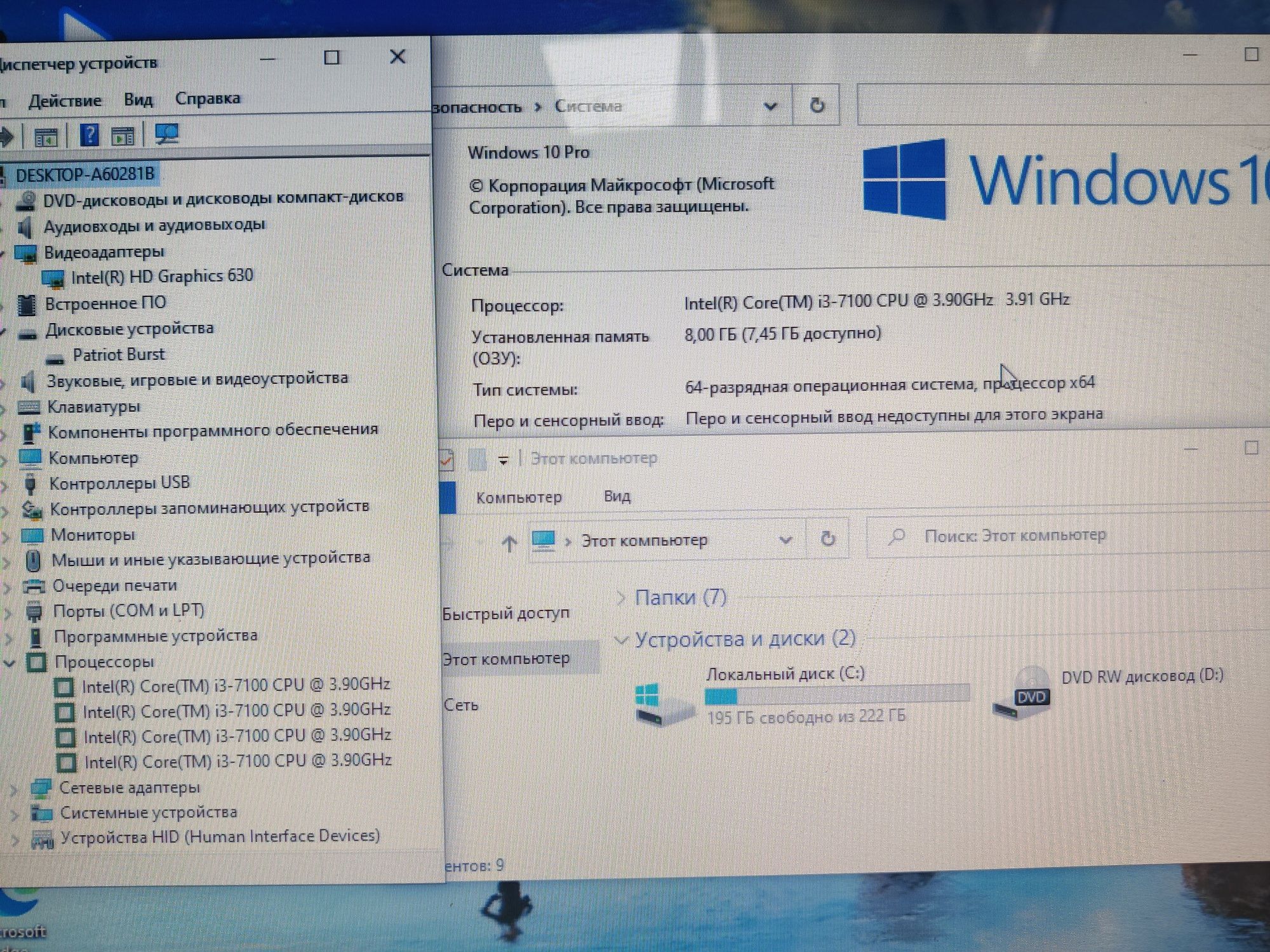Select Intel(R) HD Graphics 630 adapter

point(162,276)
